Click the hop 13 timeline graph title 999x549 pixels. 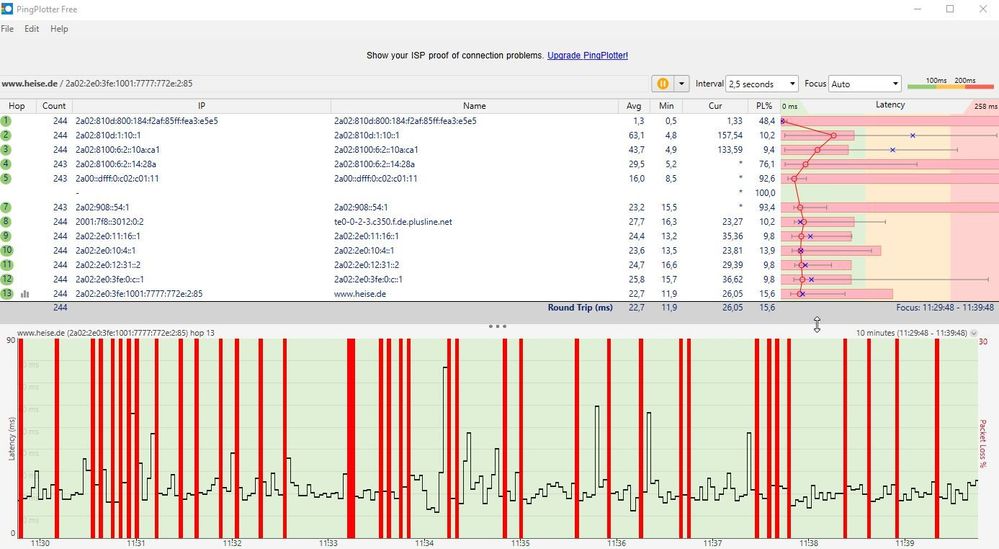coord(115,333)
